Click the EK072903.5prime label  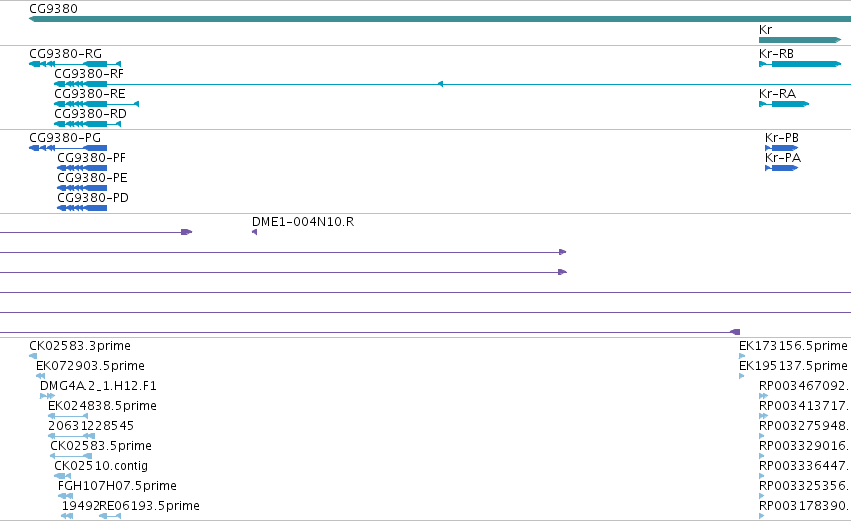90,366
